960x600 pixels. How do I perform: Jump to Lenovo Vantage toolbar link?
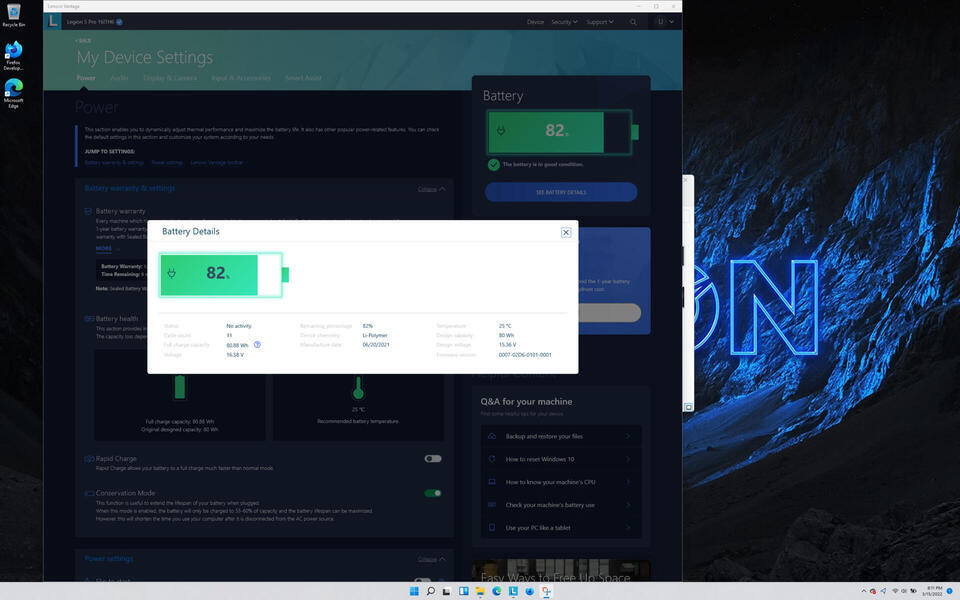coord(217,162)
